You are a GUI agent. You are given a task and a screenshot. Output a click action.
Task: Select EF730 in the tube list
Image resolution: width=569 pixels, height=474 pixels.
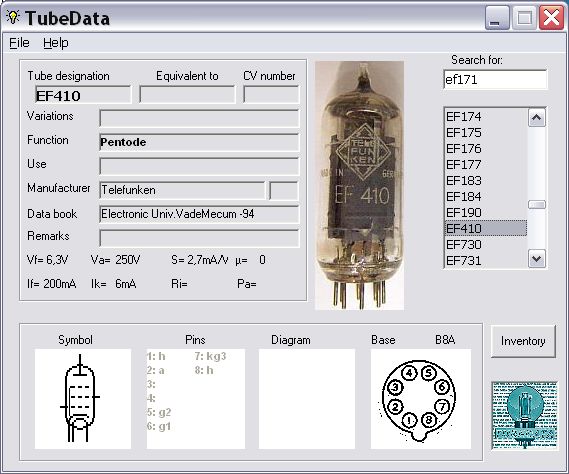point(486,244)
